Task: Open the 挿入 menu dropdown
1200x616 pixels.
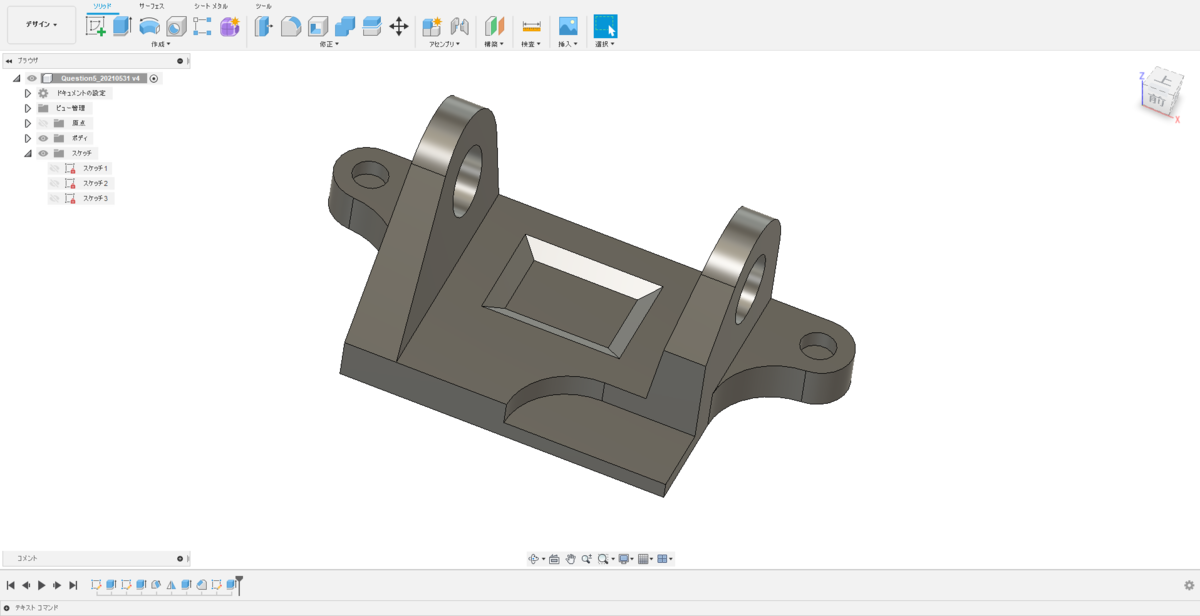Action: click(x=567, y=44)
